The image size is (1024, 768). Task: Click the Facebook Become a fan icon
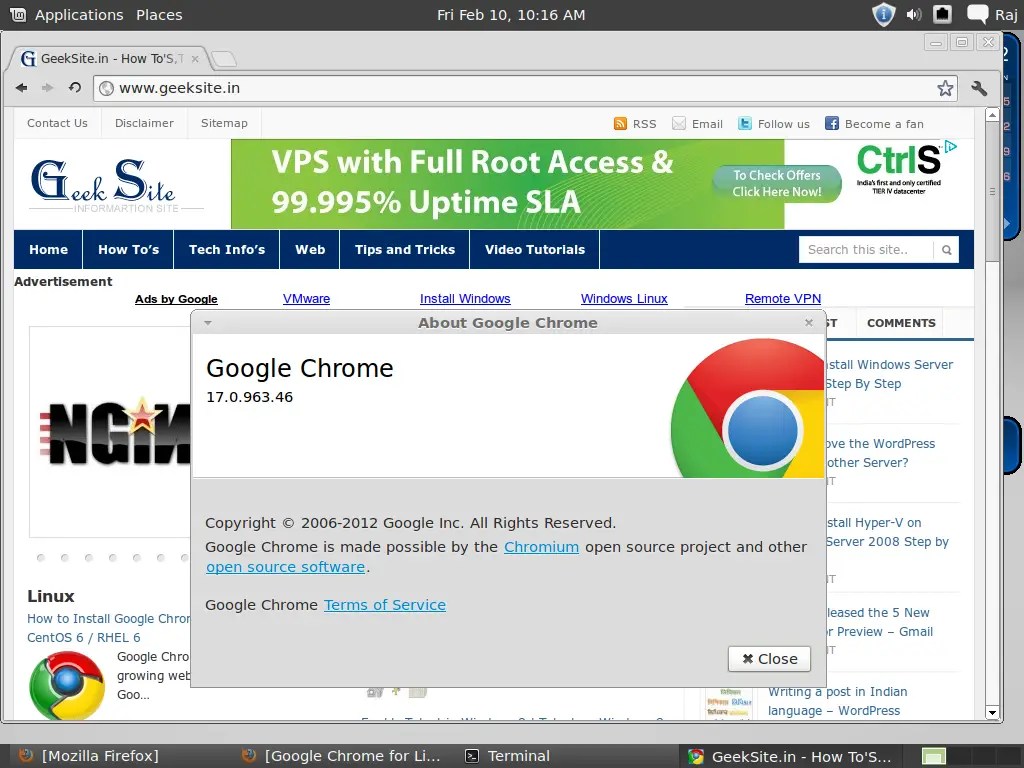(831, 123)
